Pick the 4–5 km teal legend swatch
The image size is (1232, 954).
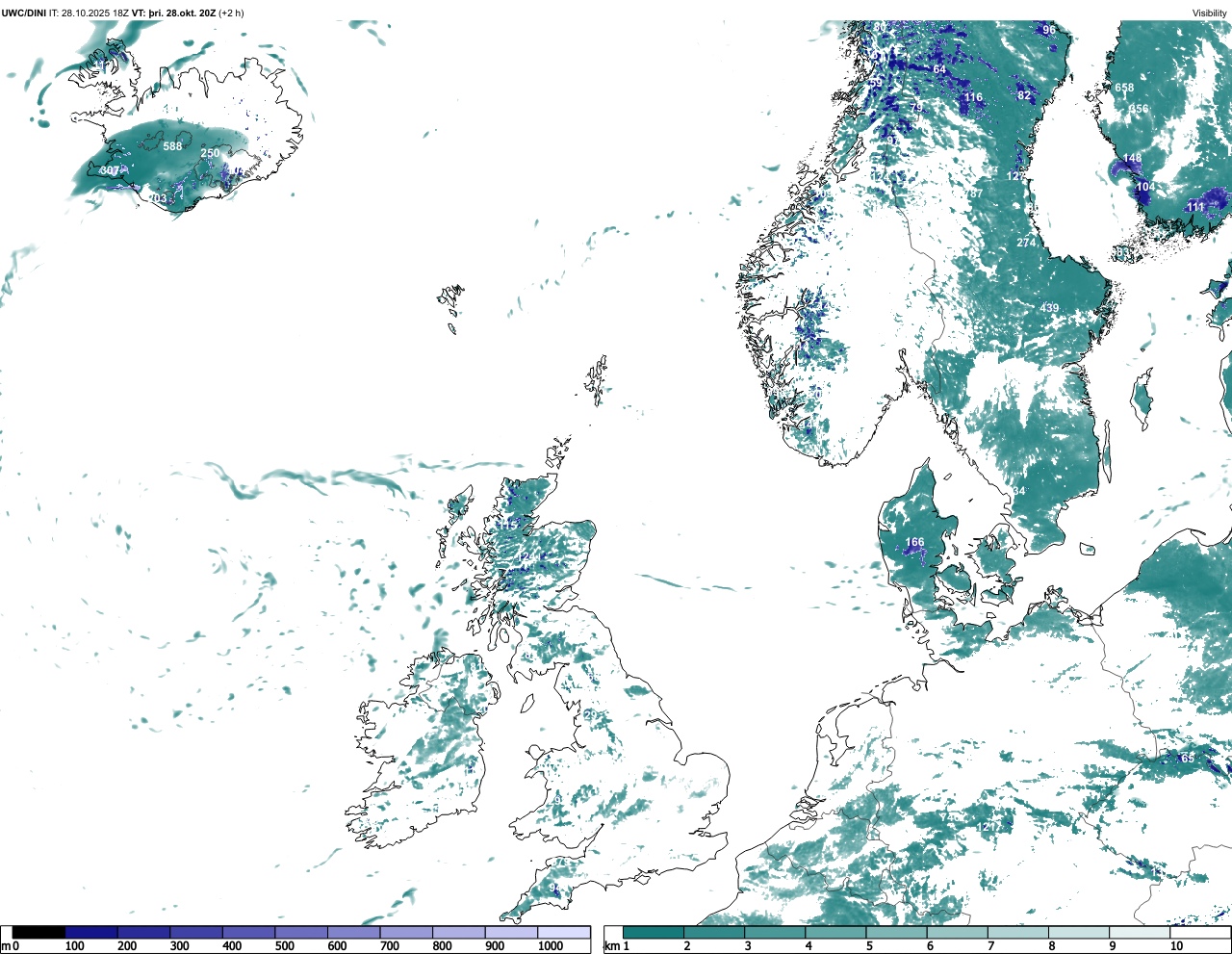[x=835, y=932]
